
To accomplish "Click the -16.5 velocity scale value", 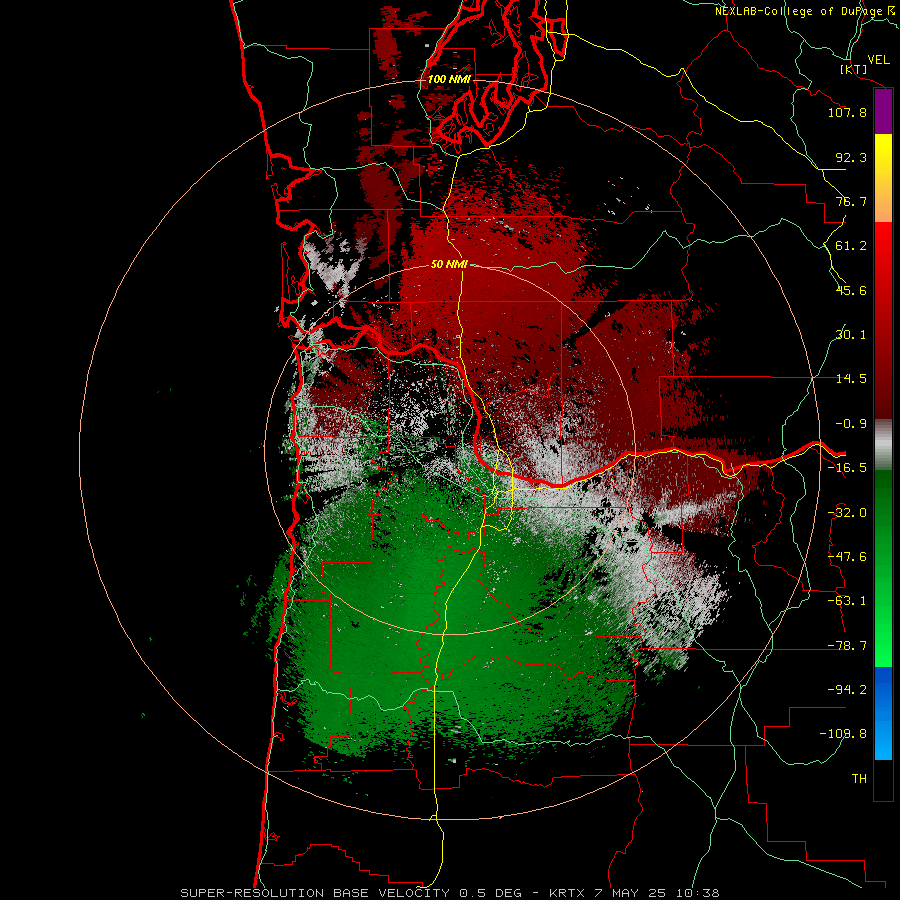I will pyautogui.click(x=847, y=468).
